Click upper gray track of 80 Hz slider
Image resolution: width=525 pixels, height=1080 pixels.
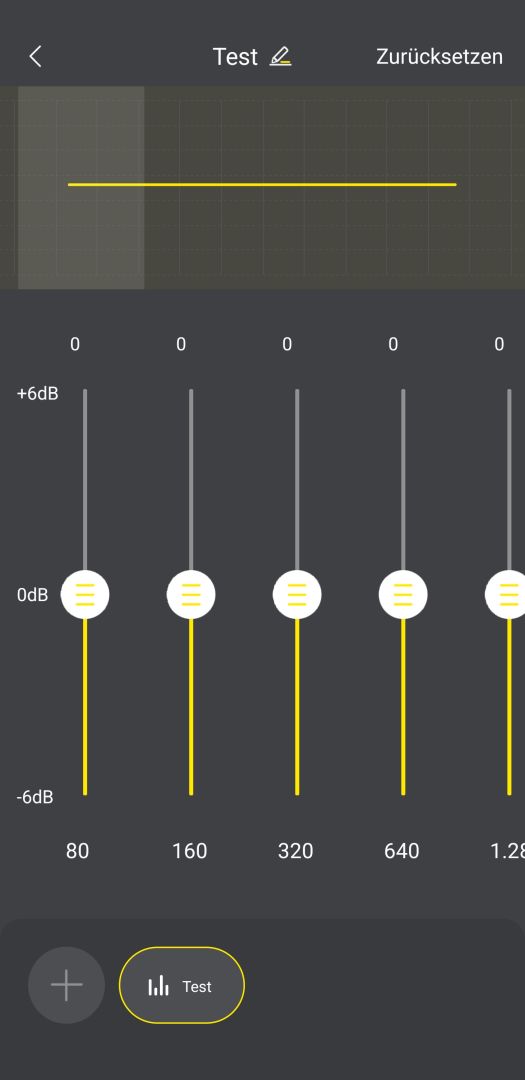pyautogui.click(x=85, y=480)
